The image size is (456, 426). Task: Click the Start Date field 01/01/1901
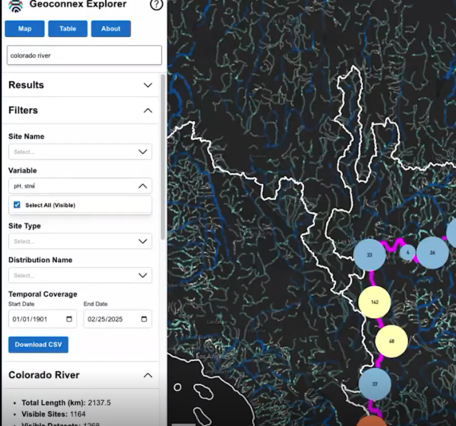tap(43, 319)
